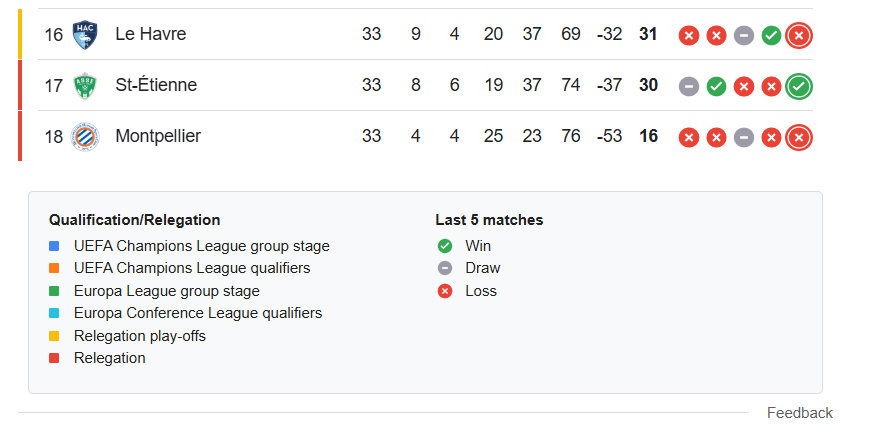This screenshot has height=438, width=871.
Task: Open the Montpellier team name
Action: click(158, 136)
